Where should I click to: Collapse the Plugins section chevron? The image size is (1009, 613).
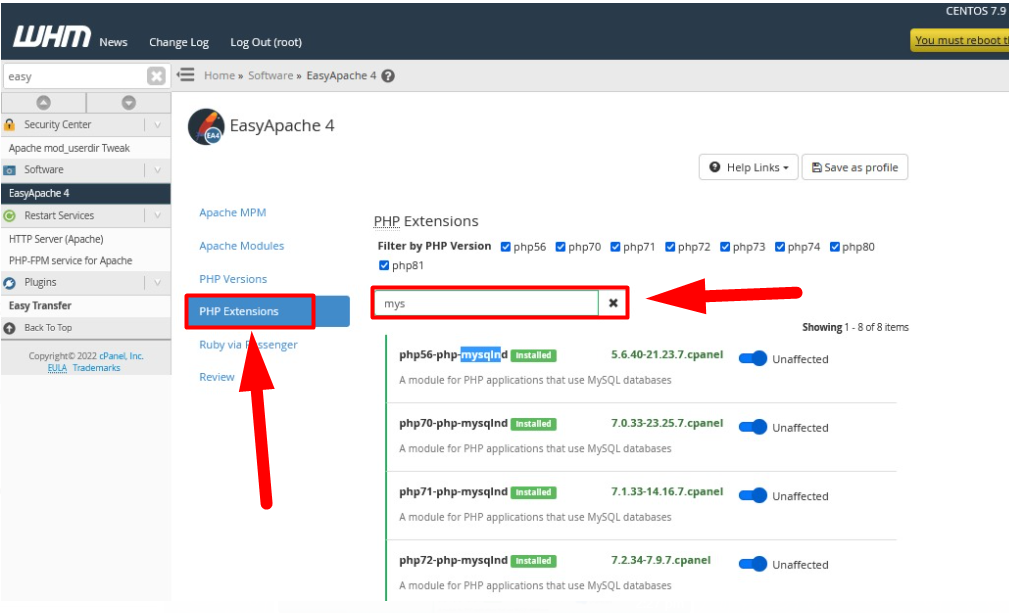158,283
